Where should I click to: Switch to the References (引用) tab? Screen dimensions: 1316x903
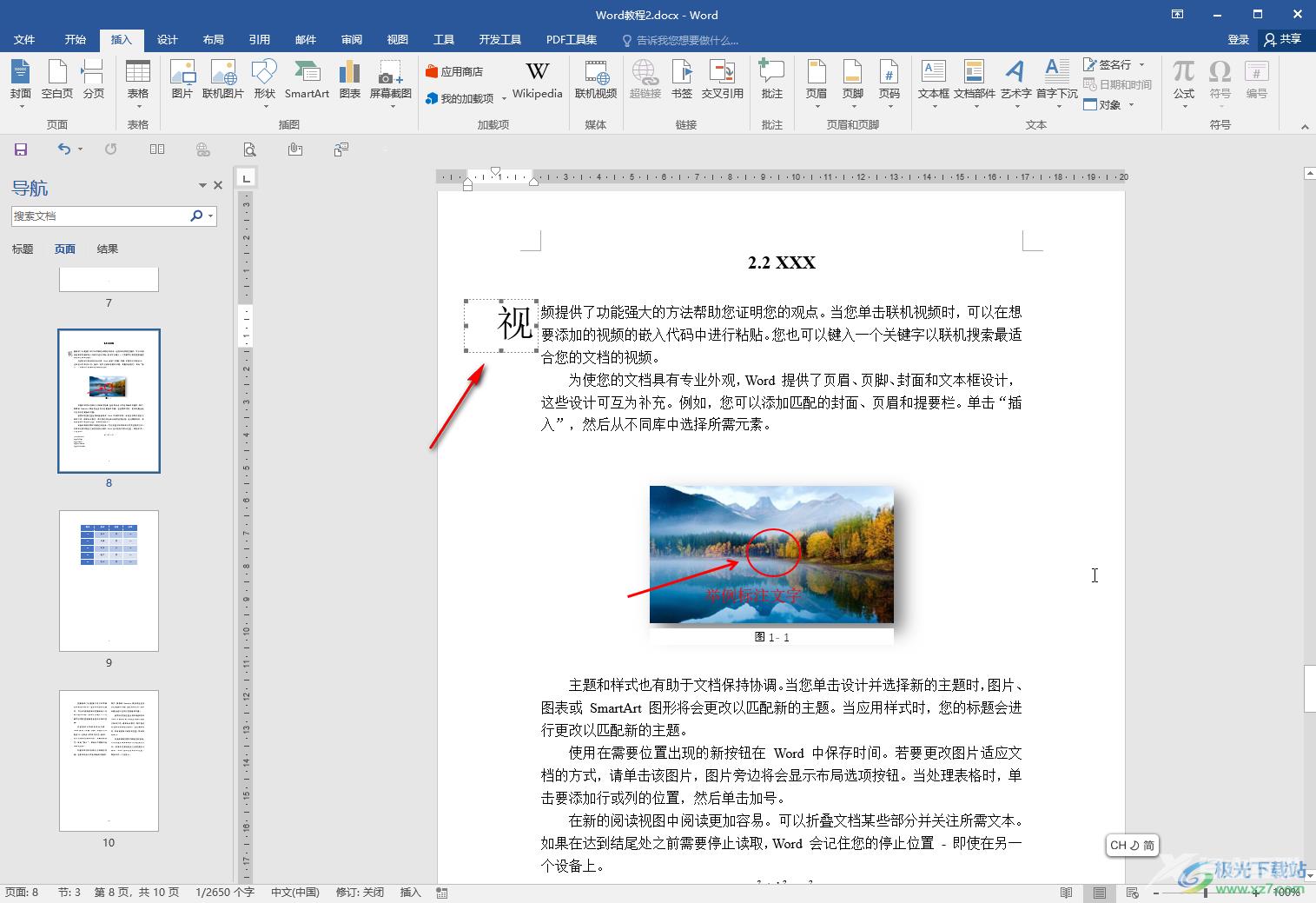(260, 40)
